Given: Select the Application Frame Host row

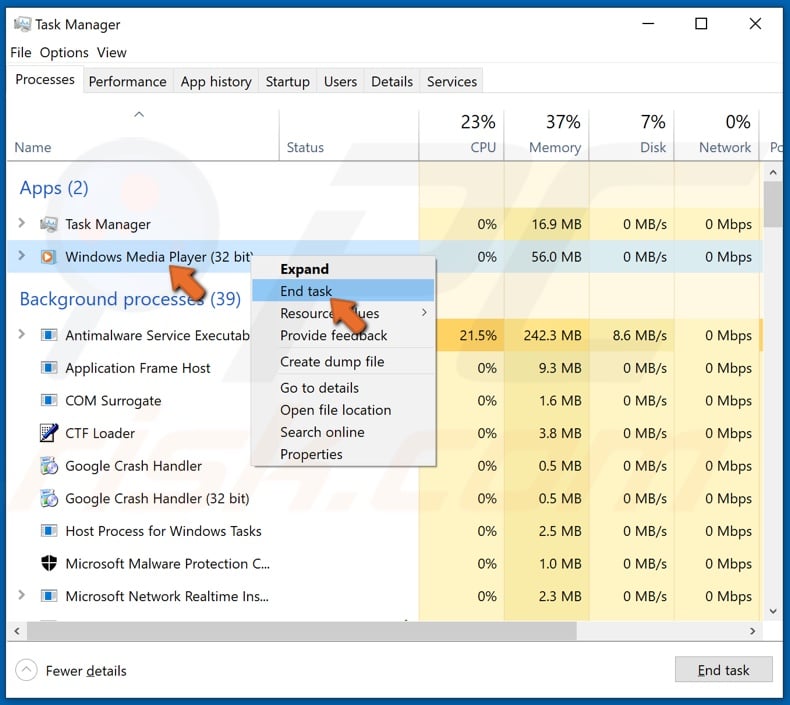Looking at the screenshot, I should (385, 368).
